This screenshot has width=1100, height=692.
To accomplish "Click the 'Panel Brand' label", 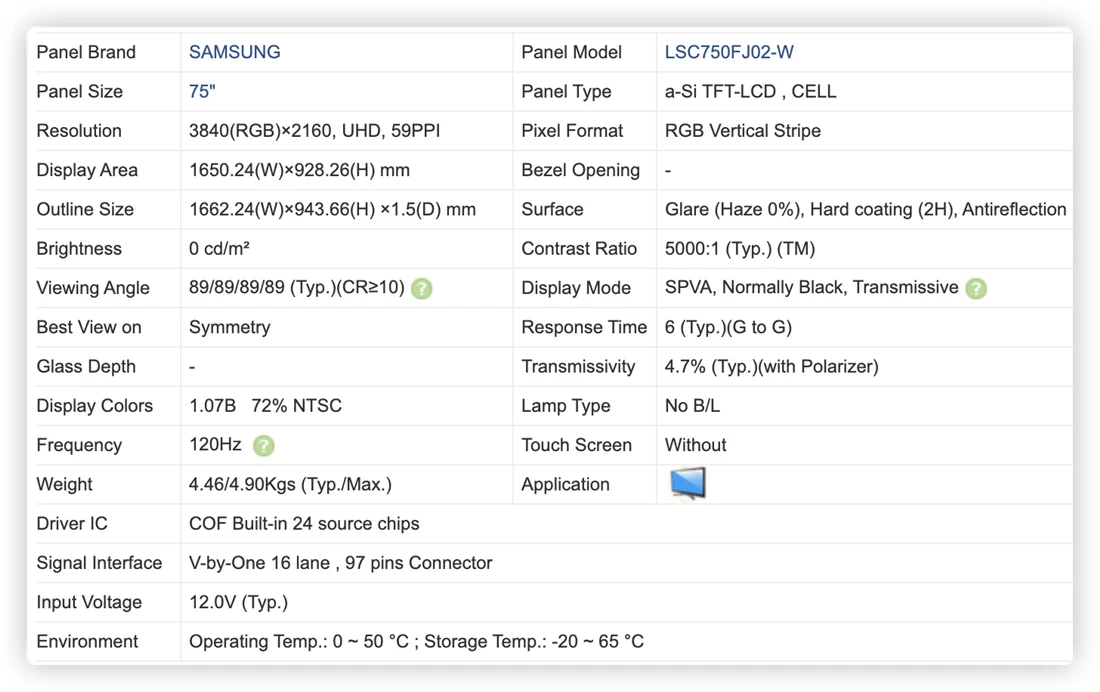I will 86,52.
